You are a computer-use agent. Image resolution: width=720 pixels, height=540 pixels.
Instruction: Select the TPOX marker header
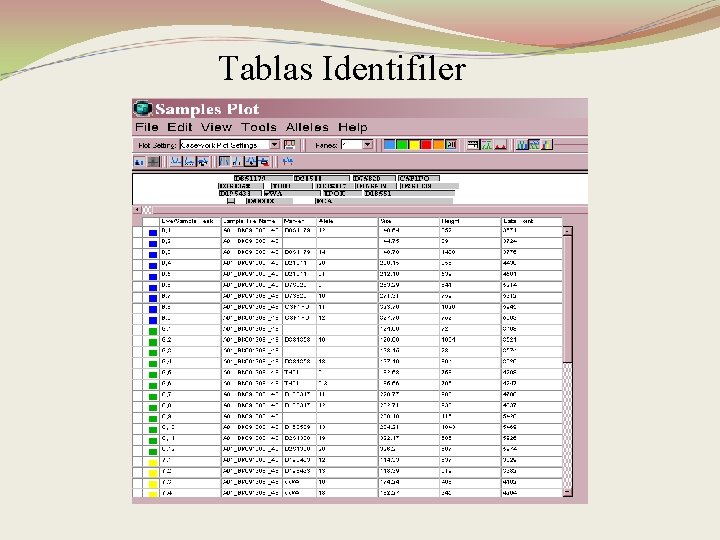[x=342, y=193]
